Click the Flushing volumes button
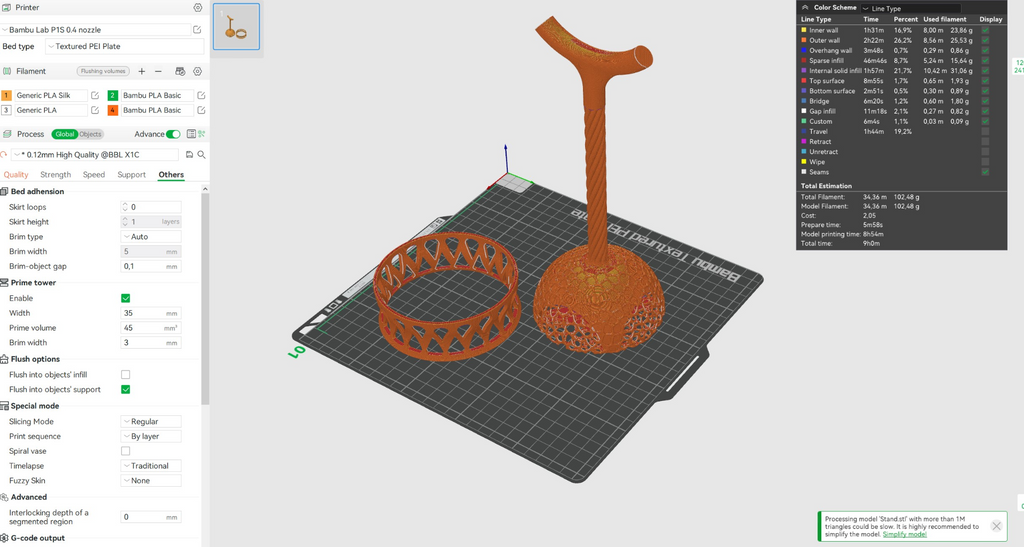 pos(103,71)
